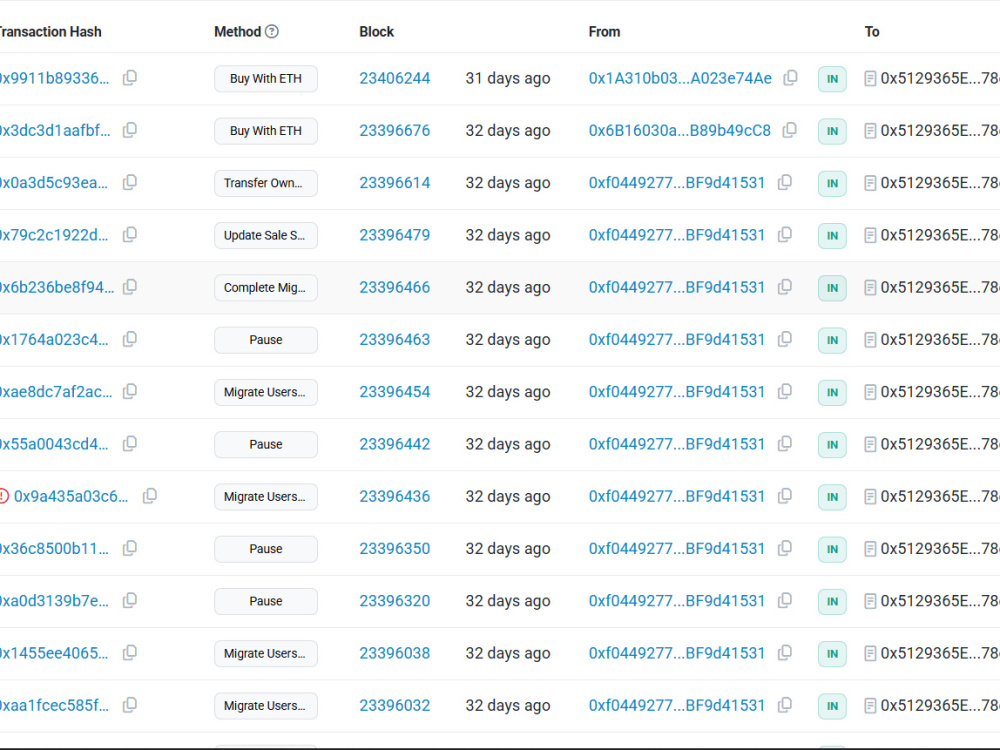Copy transaction hash 0xaa1fcec585f
The width and height of the screenshot is (1000, 750).
(x=129, y=705)
